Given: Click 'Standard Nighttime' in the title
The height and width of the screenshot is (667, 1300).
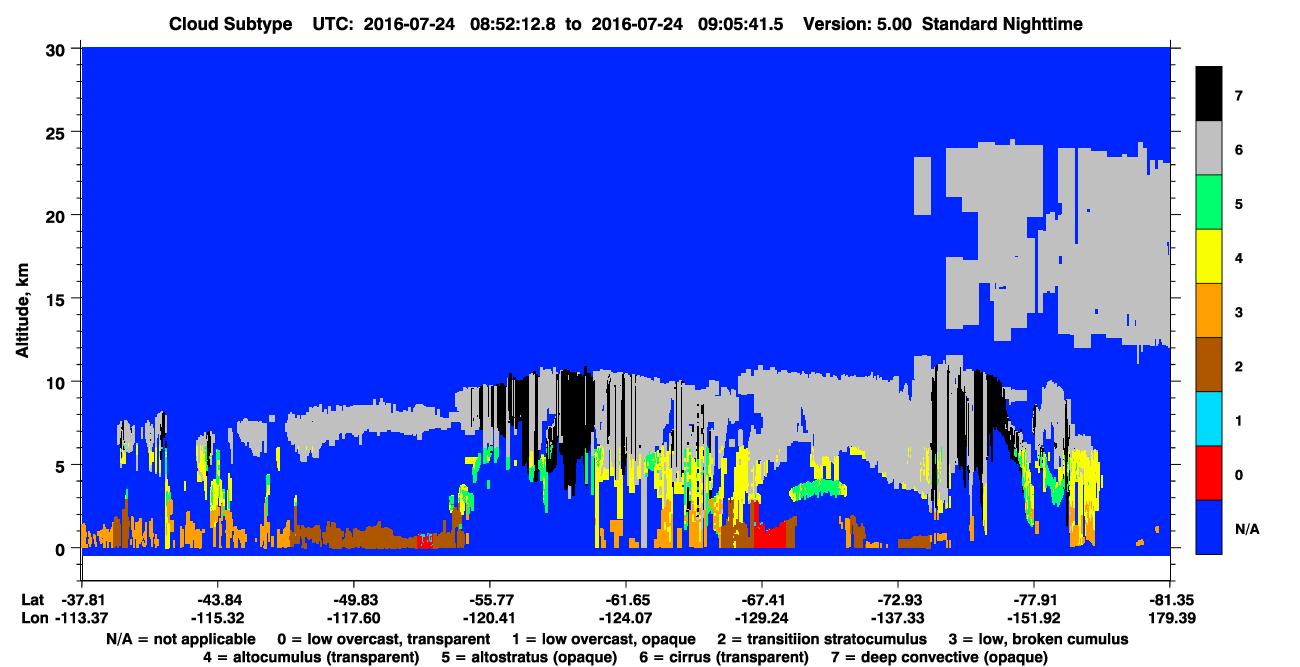Looking at the screenshot, I should point(1000,23).
